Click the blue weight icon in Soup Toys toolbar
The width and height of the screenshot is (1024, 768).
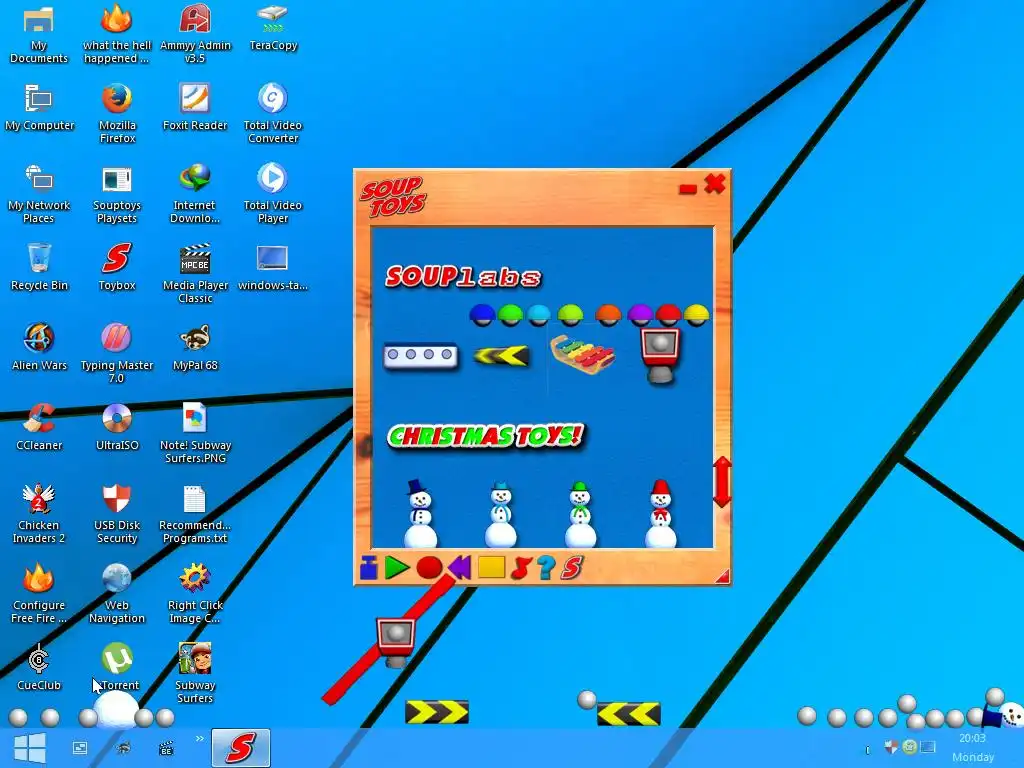[368, 568]
